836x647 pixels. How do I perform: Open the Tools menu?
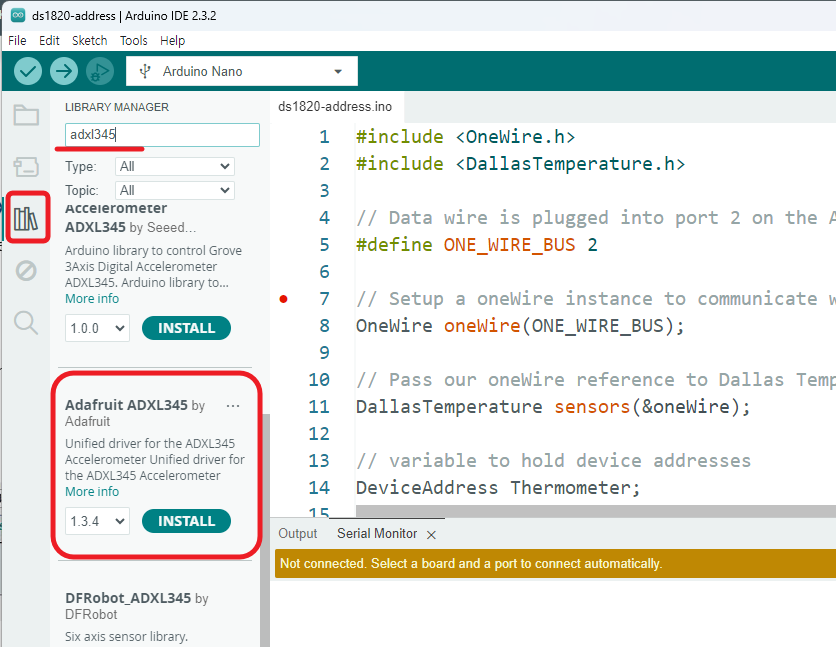[x=133, y=41]
